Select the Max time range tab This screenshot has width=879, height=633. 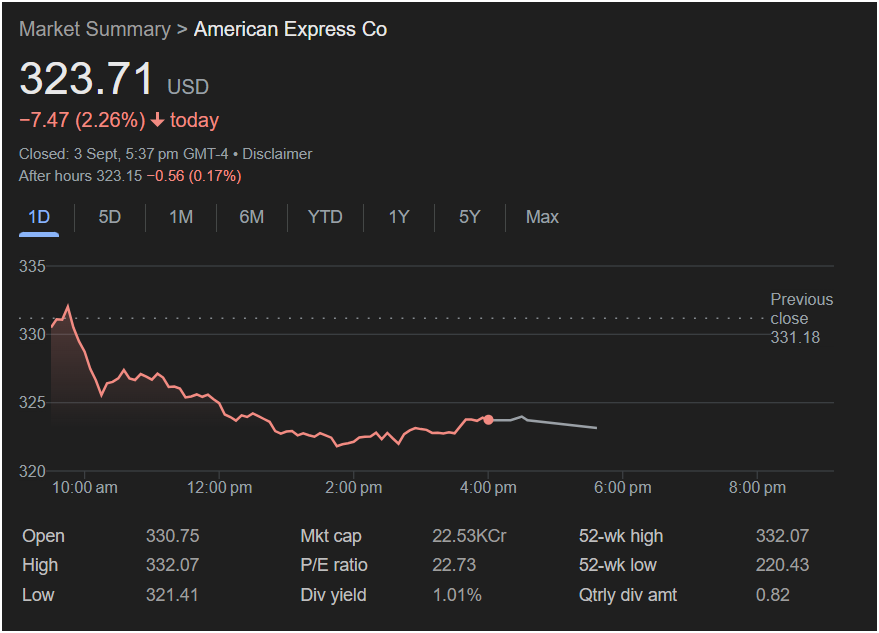542,217
